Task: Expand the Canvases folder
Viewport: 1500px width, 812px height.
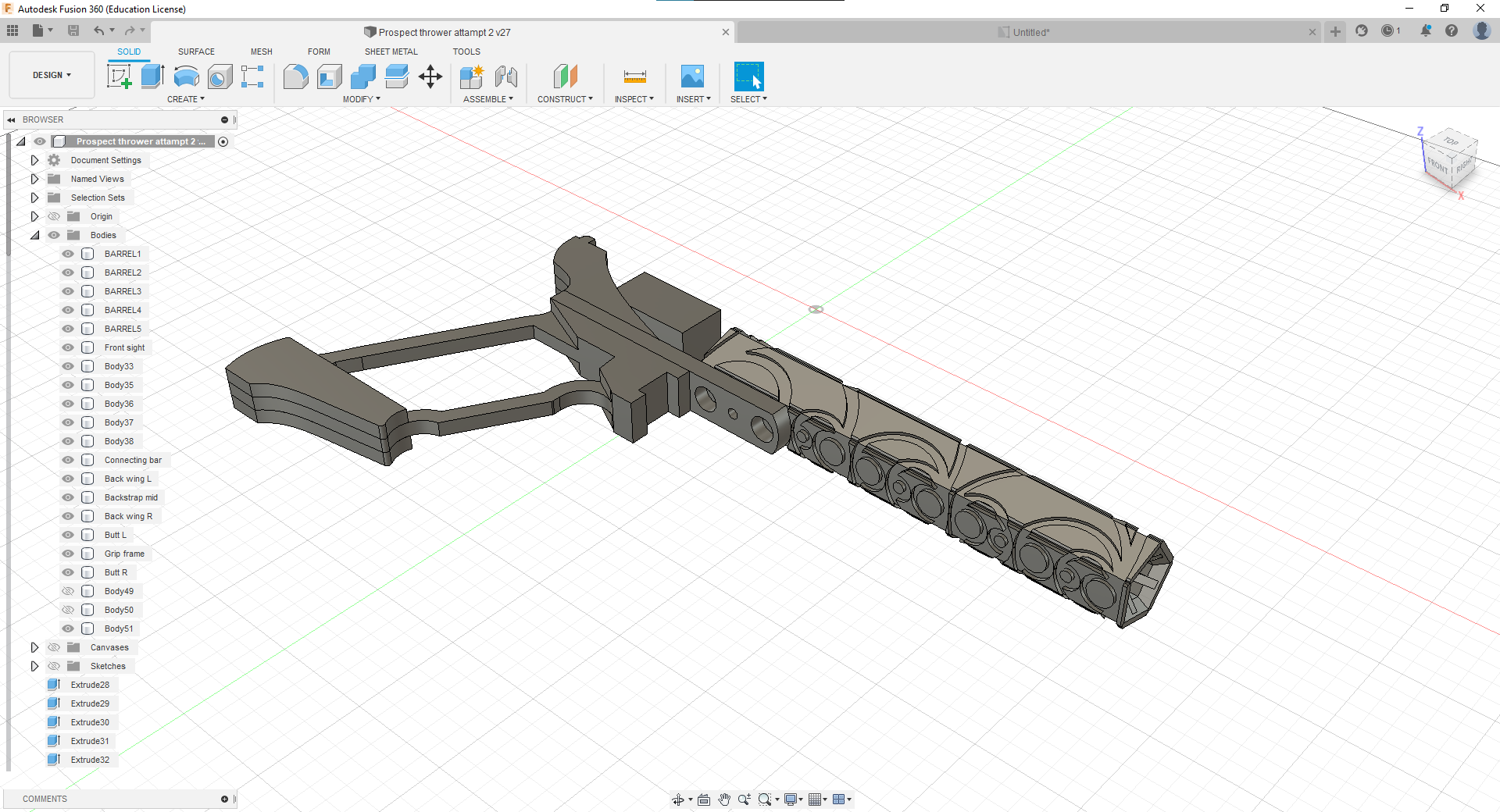Action: [x=34, y=647]
